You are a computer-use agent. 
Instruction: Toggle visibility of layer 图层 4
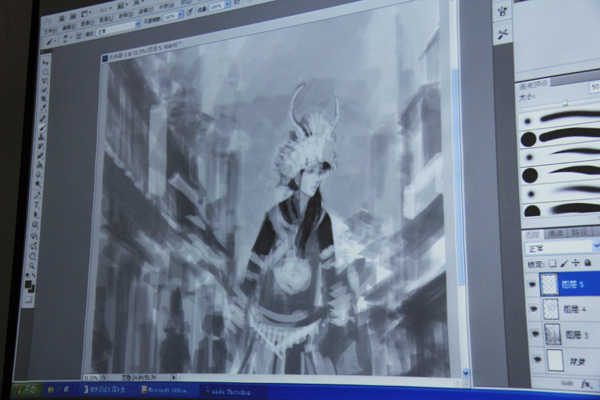pos(533,309)
